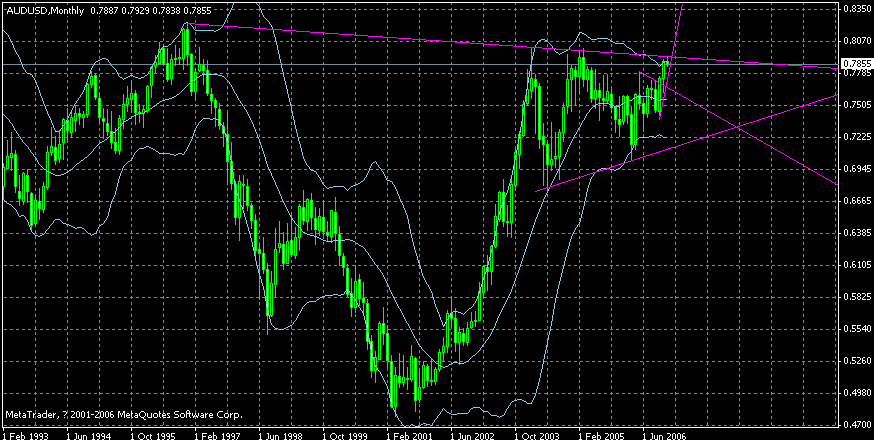Image resolution: width=874 pixels, height=440 pixels.
Task: Click the high value 0.7929 in the header
Action: tap(133, 11)
